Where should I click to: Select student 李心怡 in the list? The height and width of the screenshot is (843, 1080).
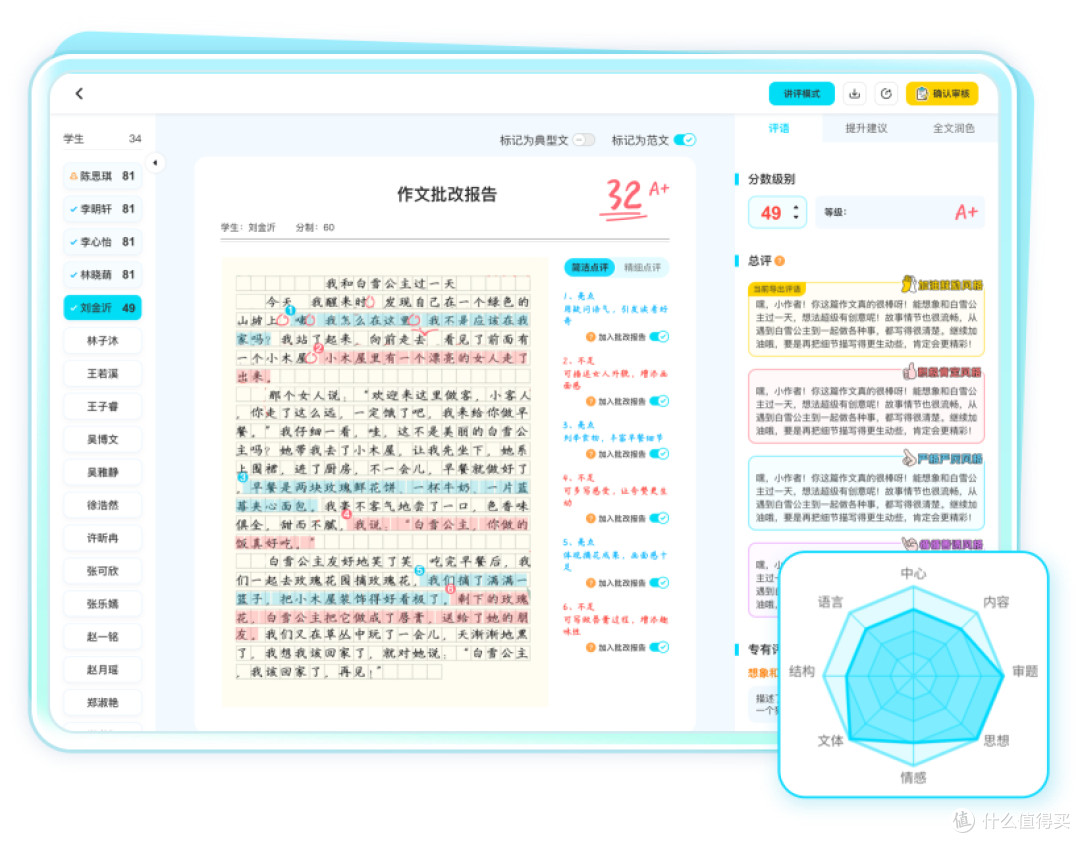[x=103, y=242]
